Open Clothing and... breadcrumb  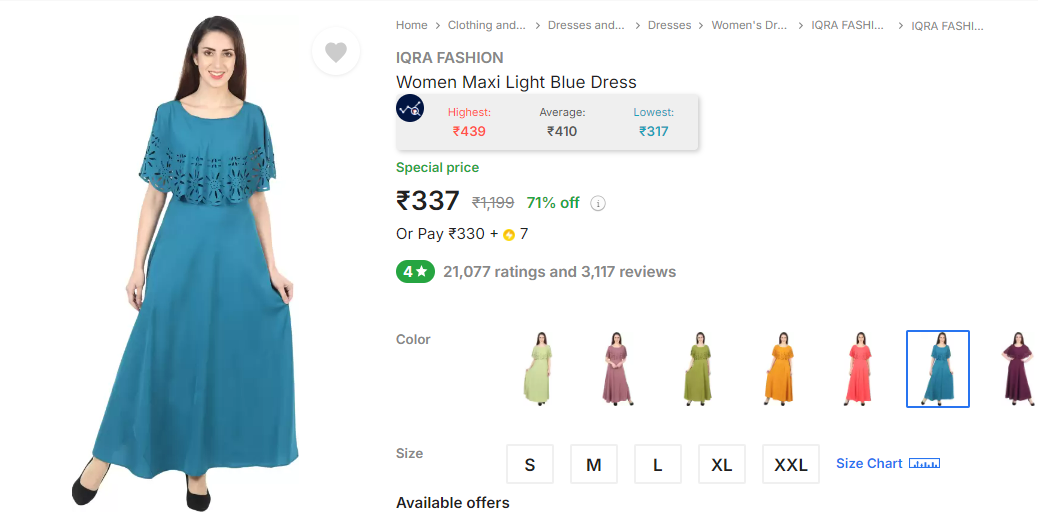click(x=487, y=25)
